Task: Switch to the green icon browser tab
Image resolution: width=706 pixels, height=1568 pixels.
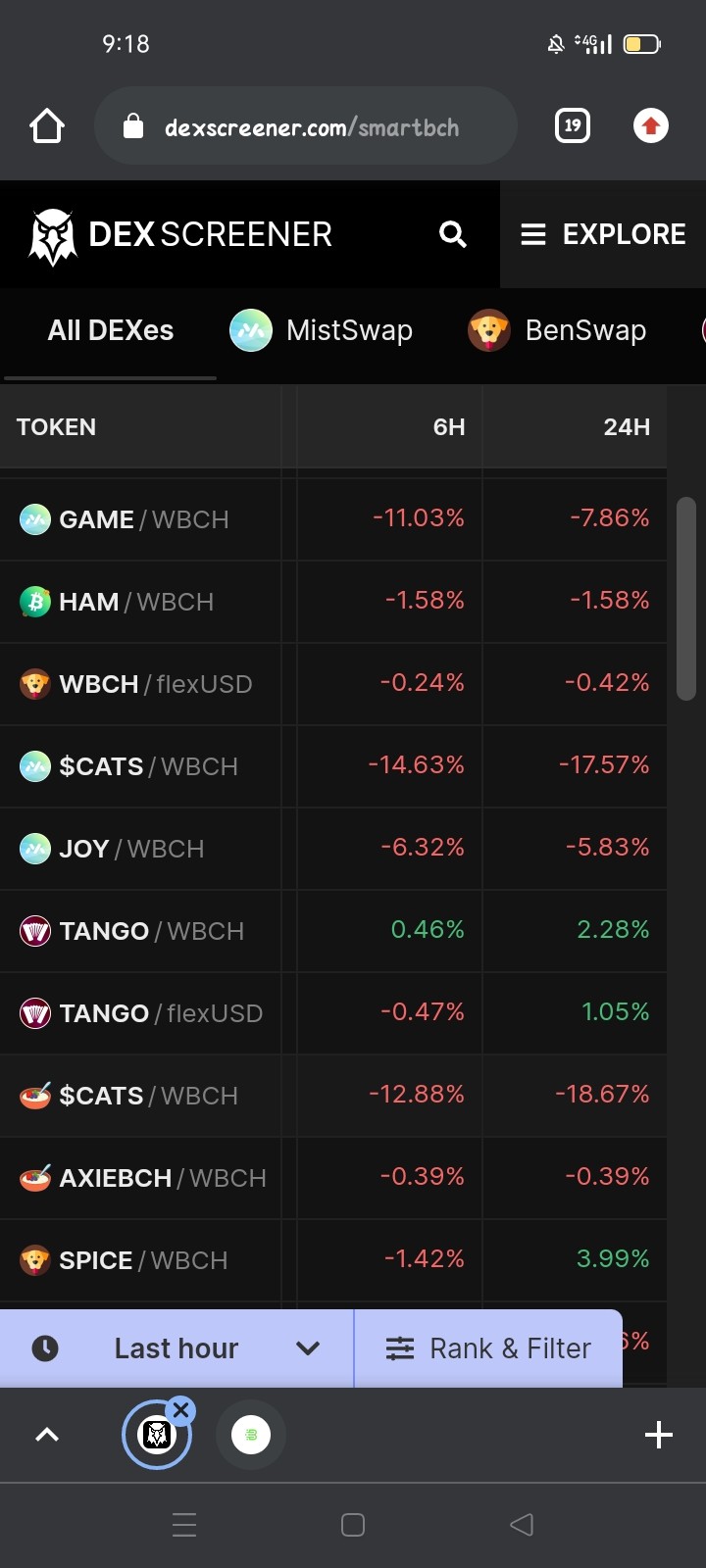Action: [251, 1435]
